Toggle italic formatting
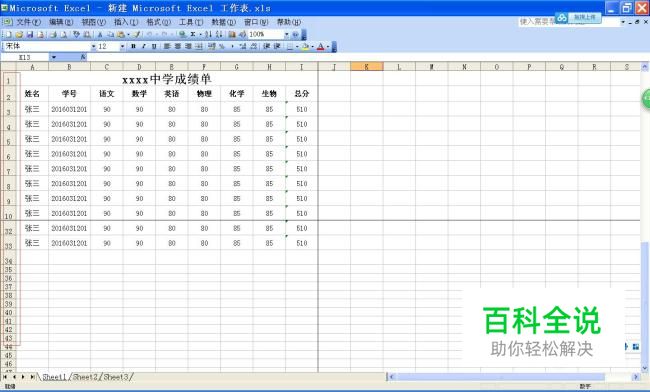This screenshot has height=392, width=650. pos(143,46)
